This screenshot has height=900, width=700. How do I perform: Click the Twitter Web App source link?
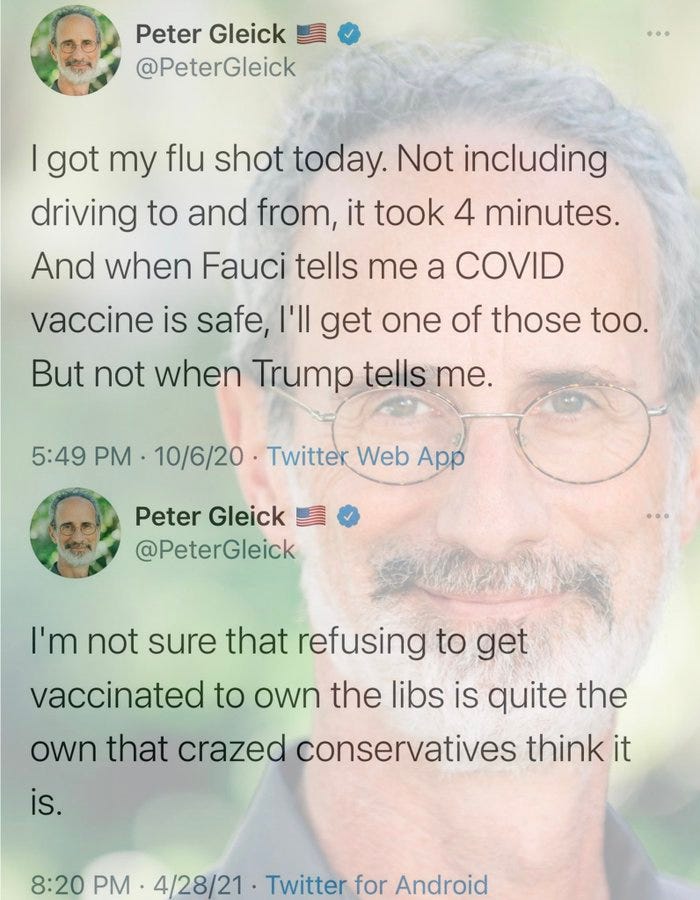365,456
